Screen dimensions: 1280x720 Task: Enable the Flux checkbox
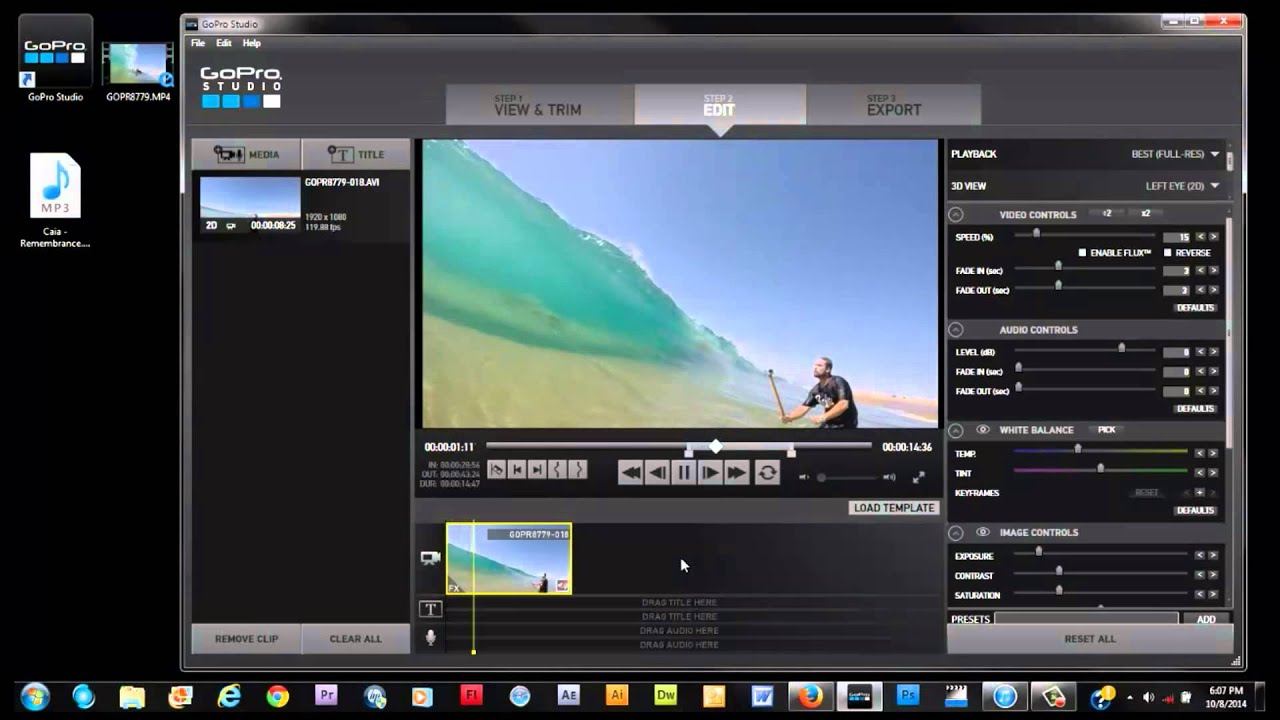(1082, 253)
